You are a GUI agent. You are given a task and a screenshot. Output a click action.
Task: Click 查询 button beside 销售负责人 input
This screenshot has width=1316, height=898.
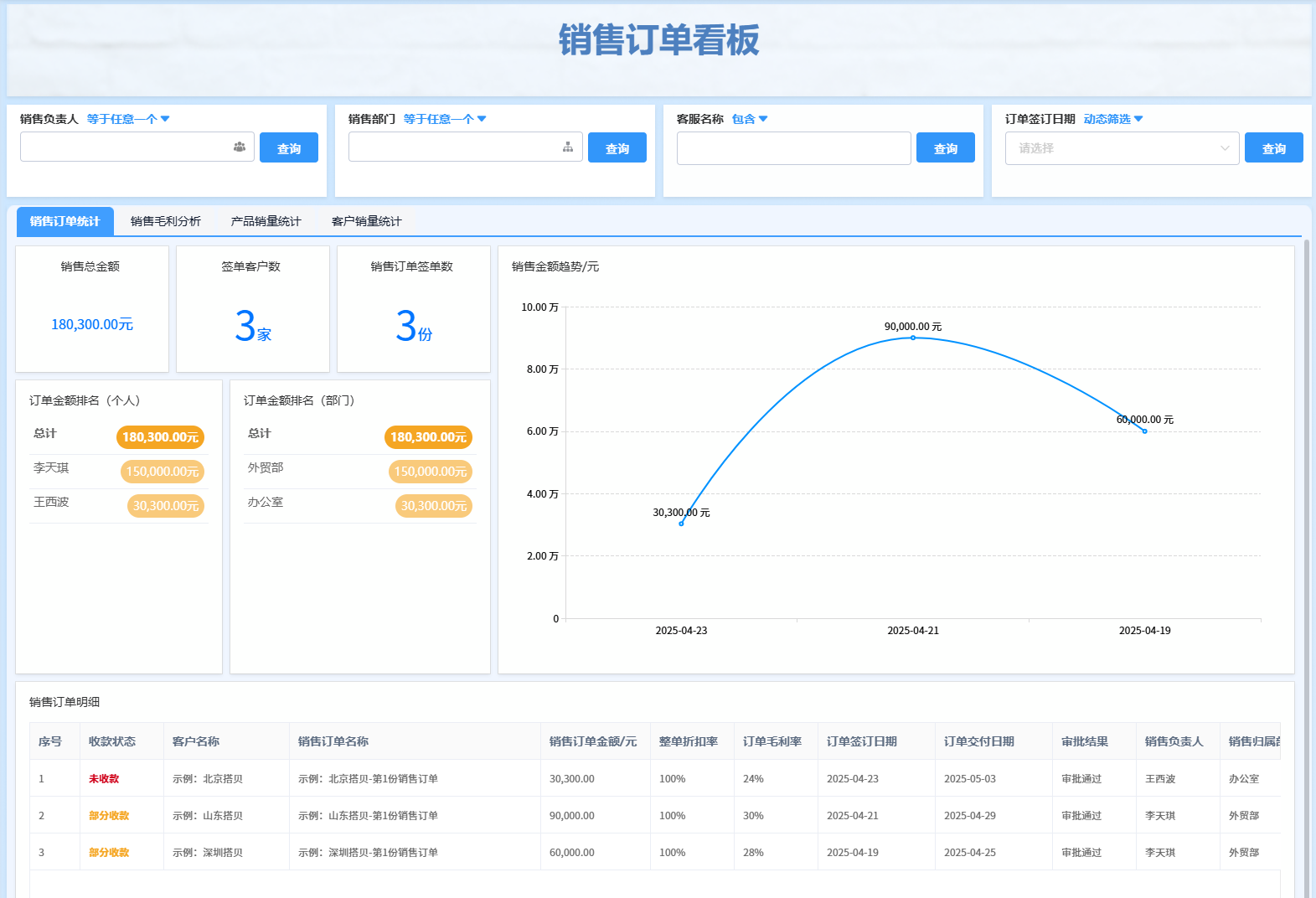point(288,148)
